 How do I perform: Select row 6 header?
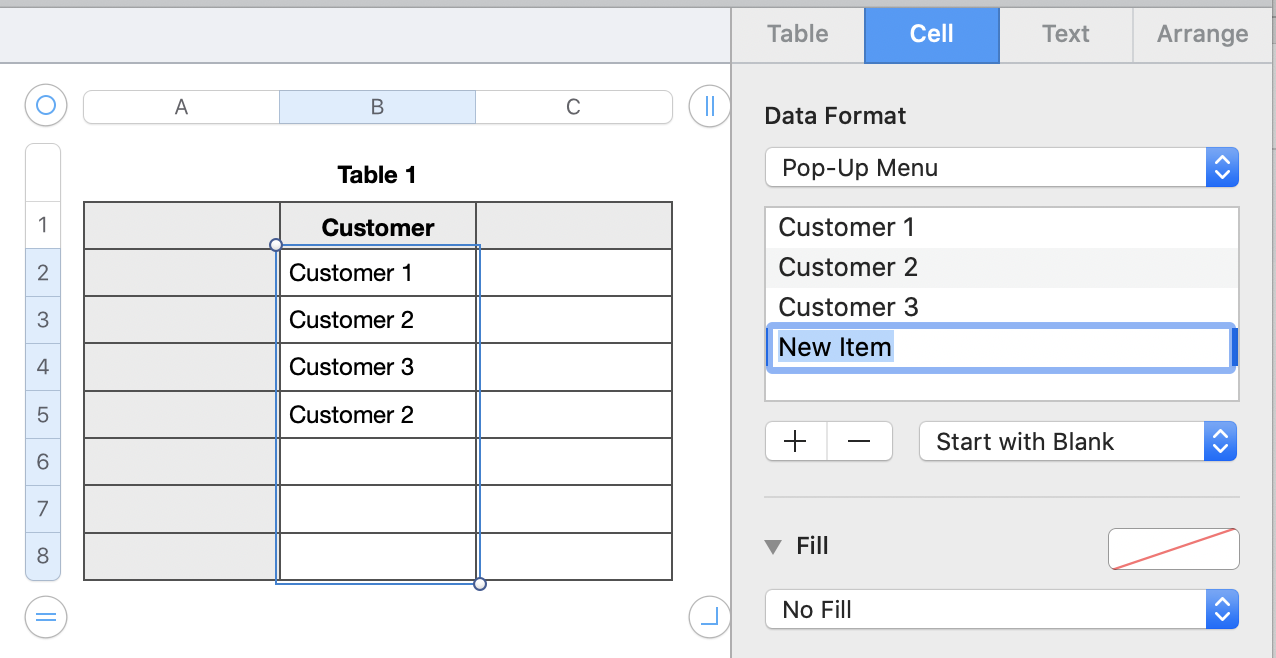[43, 462]
